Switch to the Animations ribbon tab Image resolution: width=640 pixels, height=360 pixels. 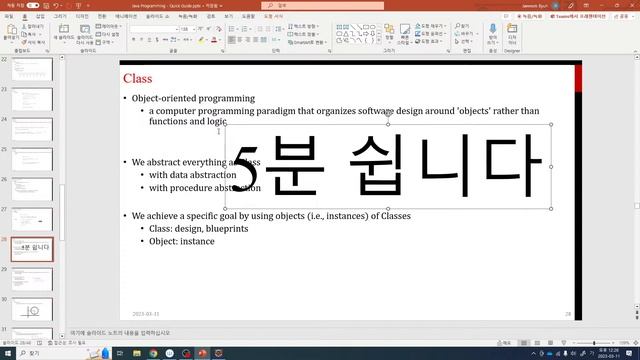[126, 16]
